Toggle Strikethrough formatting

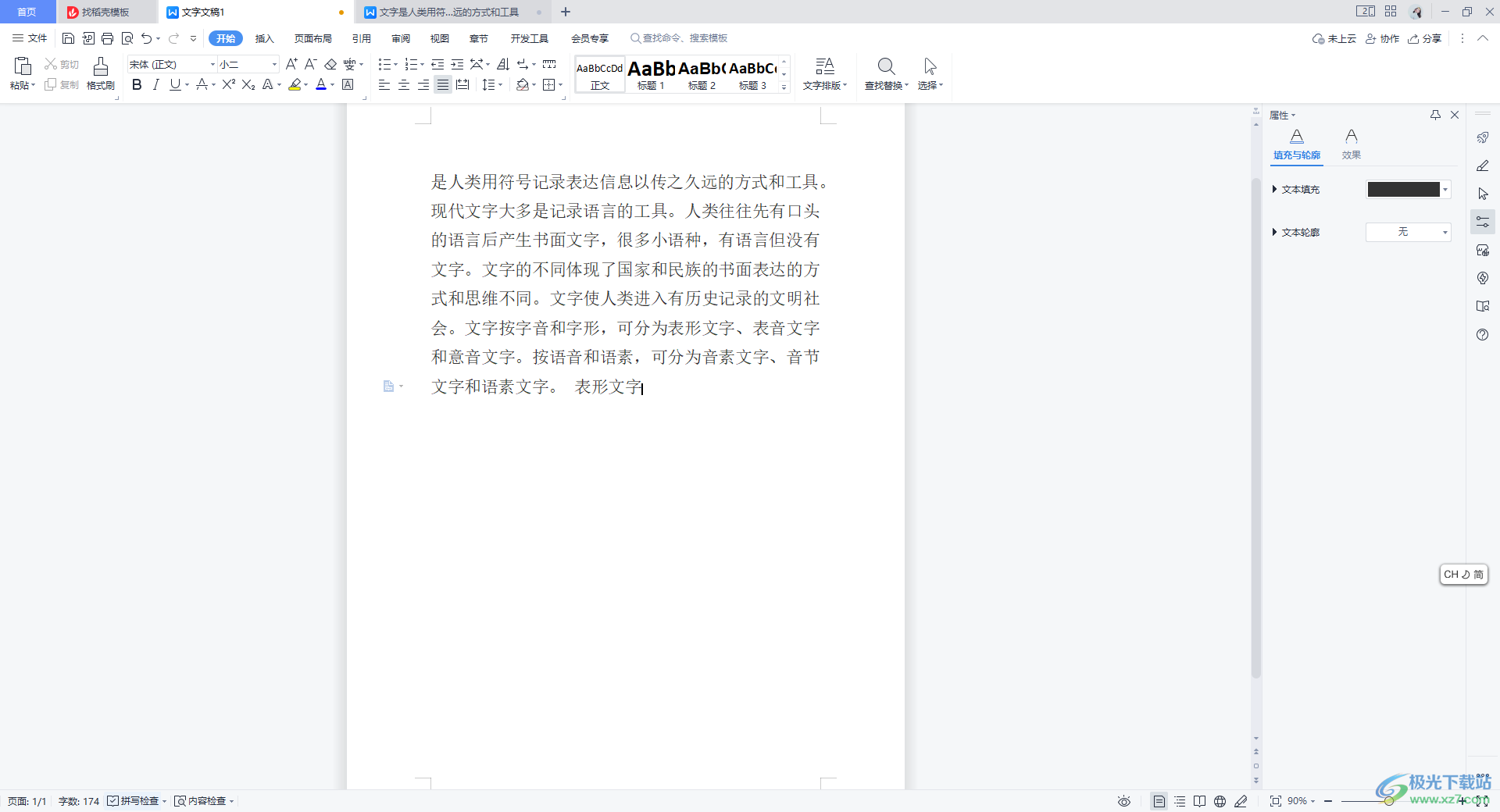[202, 84]
